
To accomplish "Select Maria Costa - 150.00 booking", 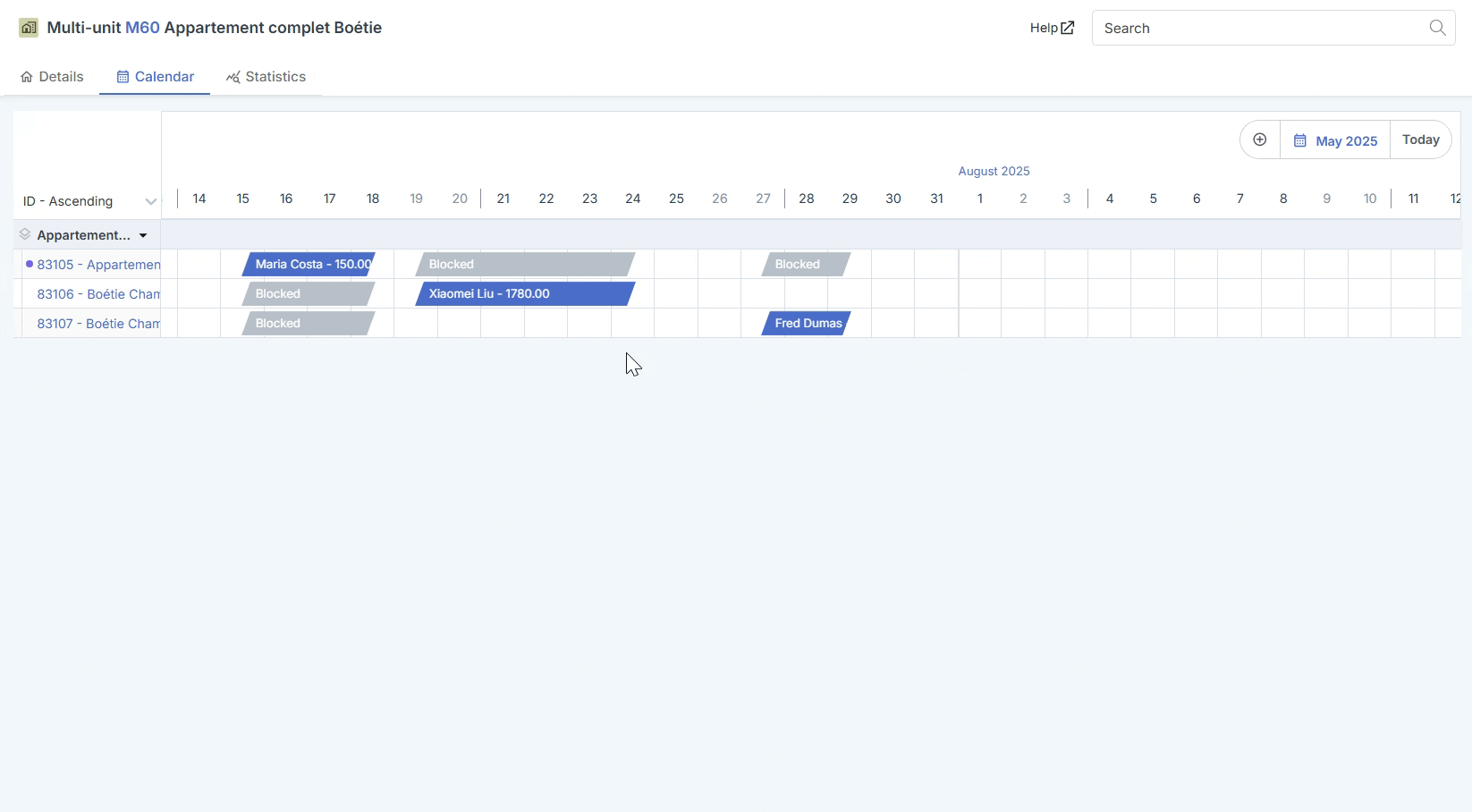I will [x=309, y=264].
